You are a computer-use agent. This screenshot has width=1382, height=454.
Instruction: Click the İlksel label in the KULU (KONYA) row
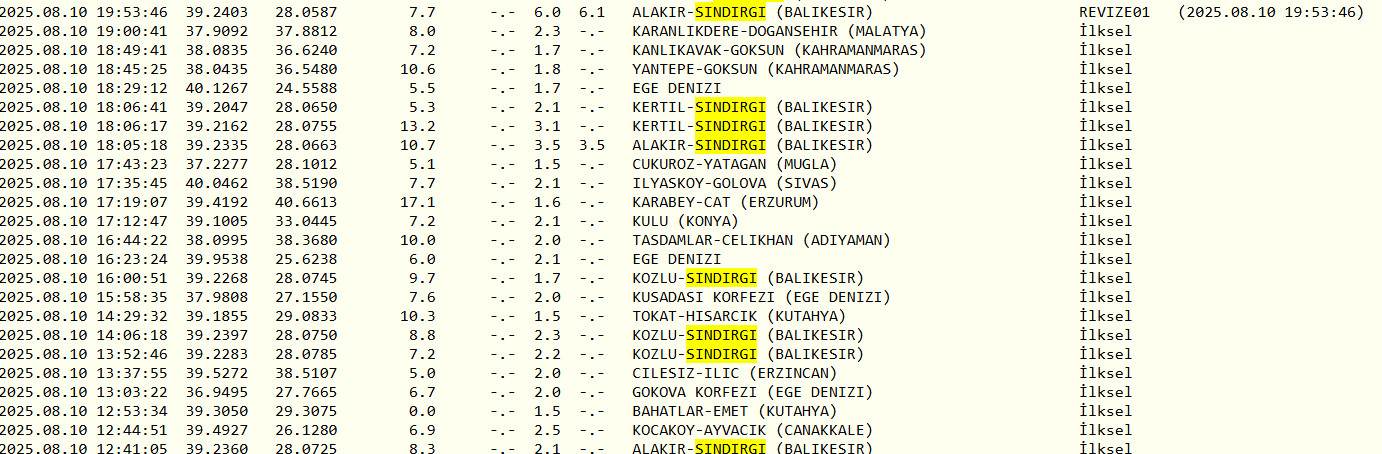click(1106, 221)
